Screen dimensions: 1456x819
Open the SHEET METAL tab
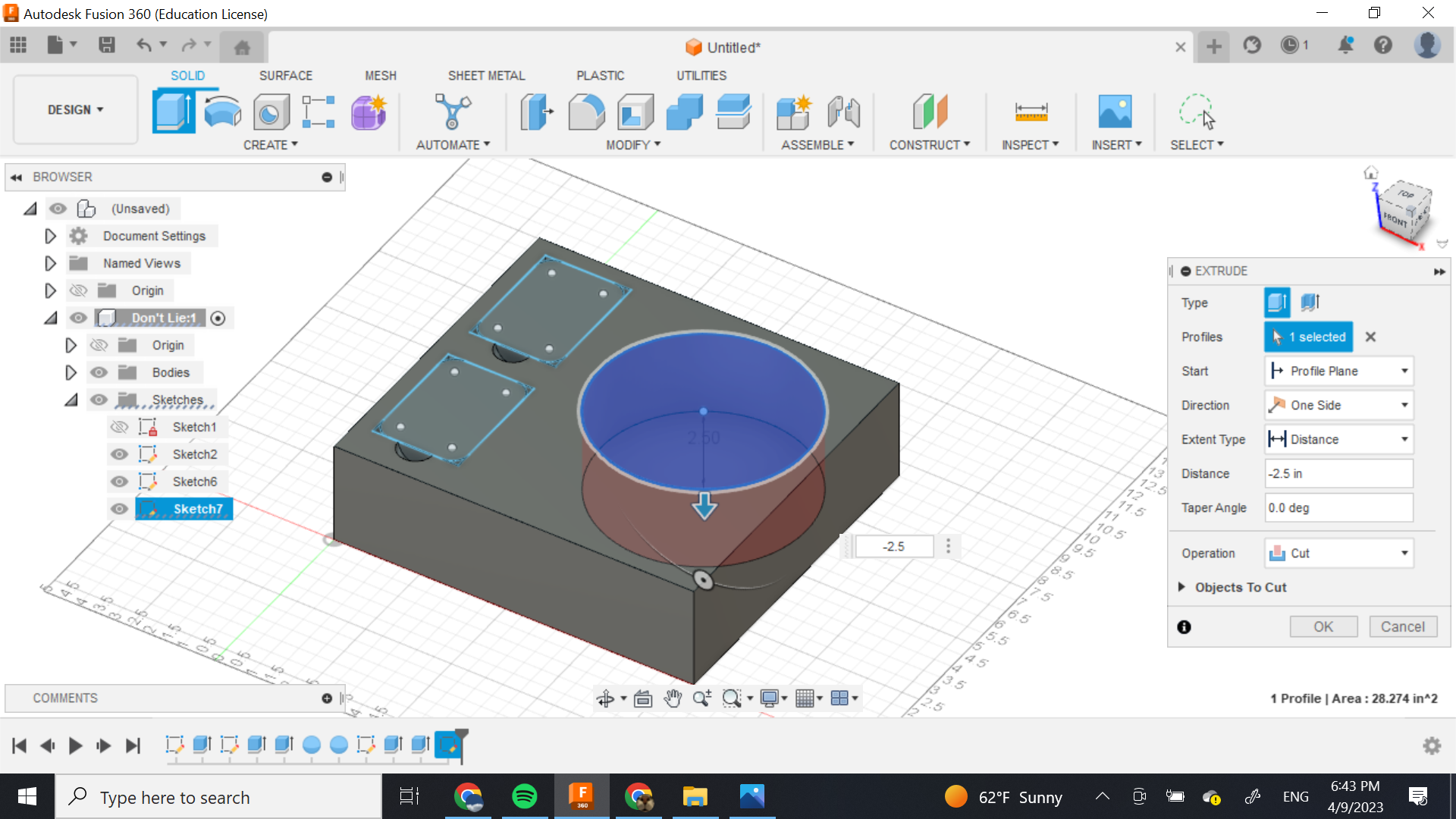tap(486, 75)
